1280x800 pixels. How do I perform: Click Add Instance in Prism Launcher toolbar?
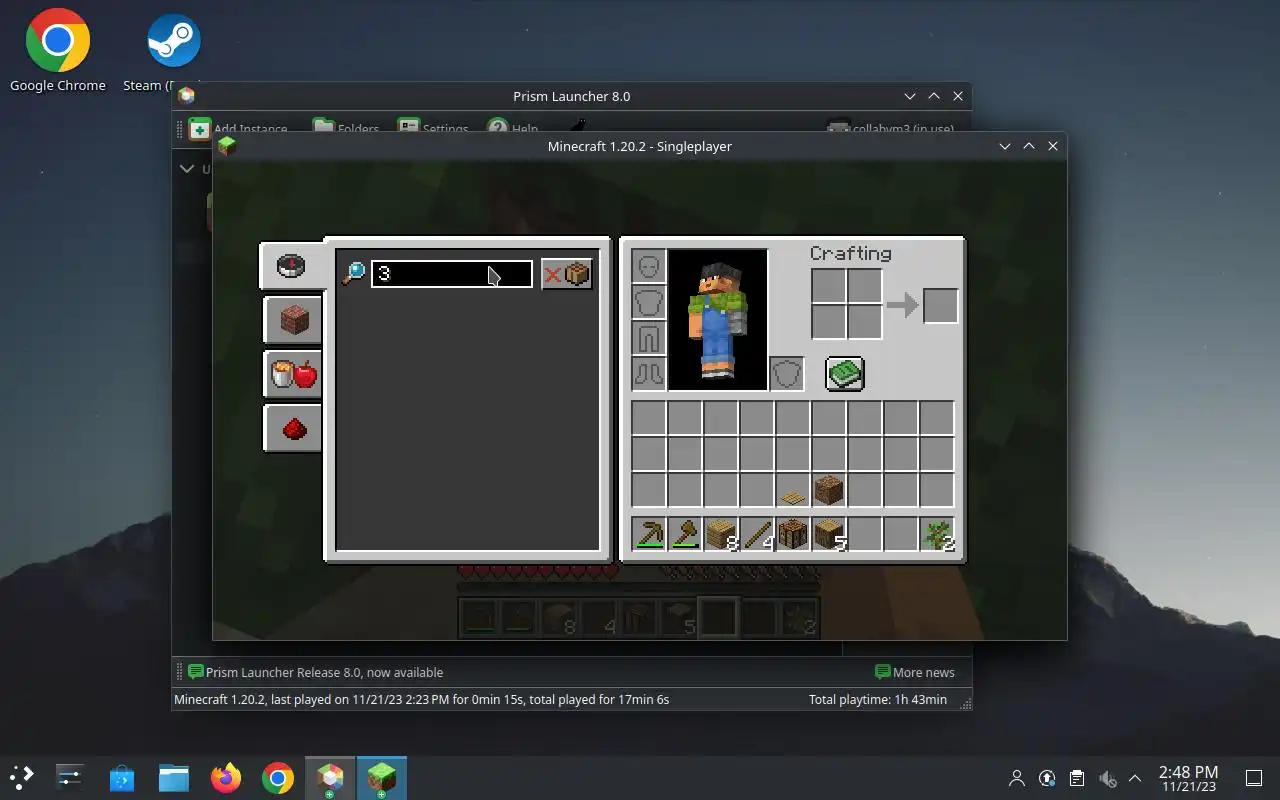click(x=238, y=129)
